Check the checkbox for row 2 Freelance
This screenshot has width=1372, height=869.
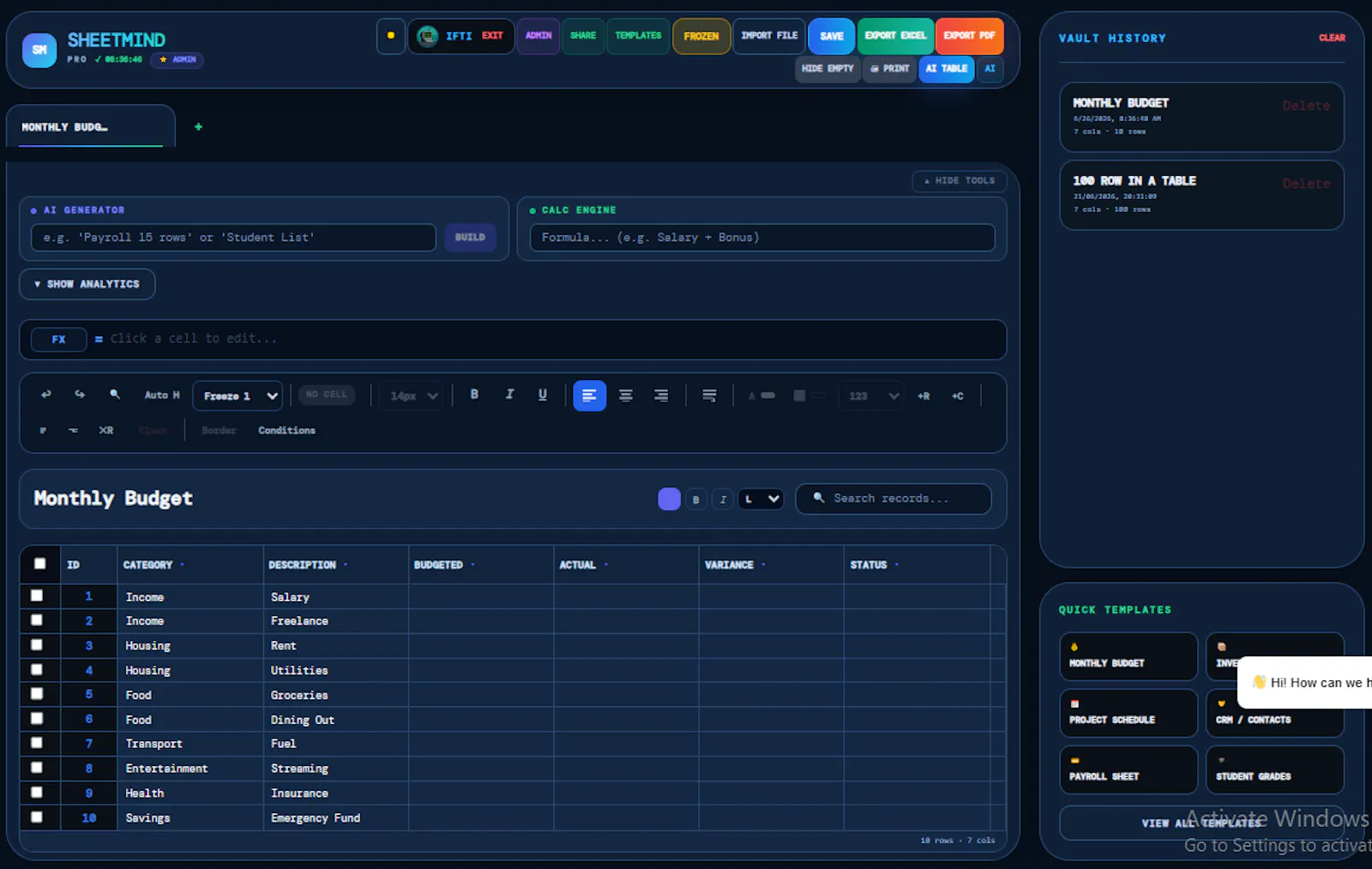(37, 619)
